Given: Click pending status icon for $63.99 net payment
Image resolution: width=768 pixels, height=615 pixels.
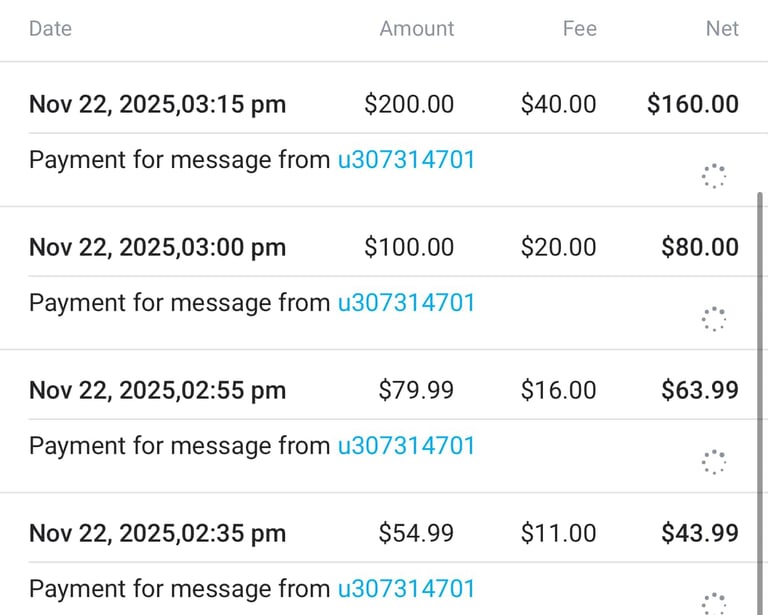Looking at the screenshot, I should tap(713, 462).
